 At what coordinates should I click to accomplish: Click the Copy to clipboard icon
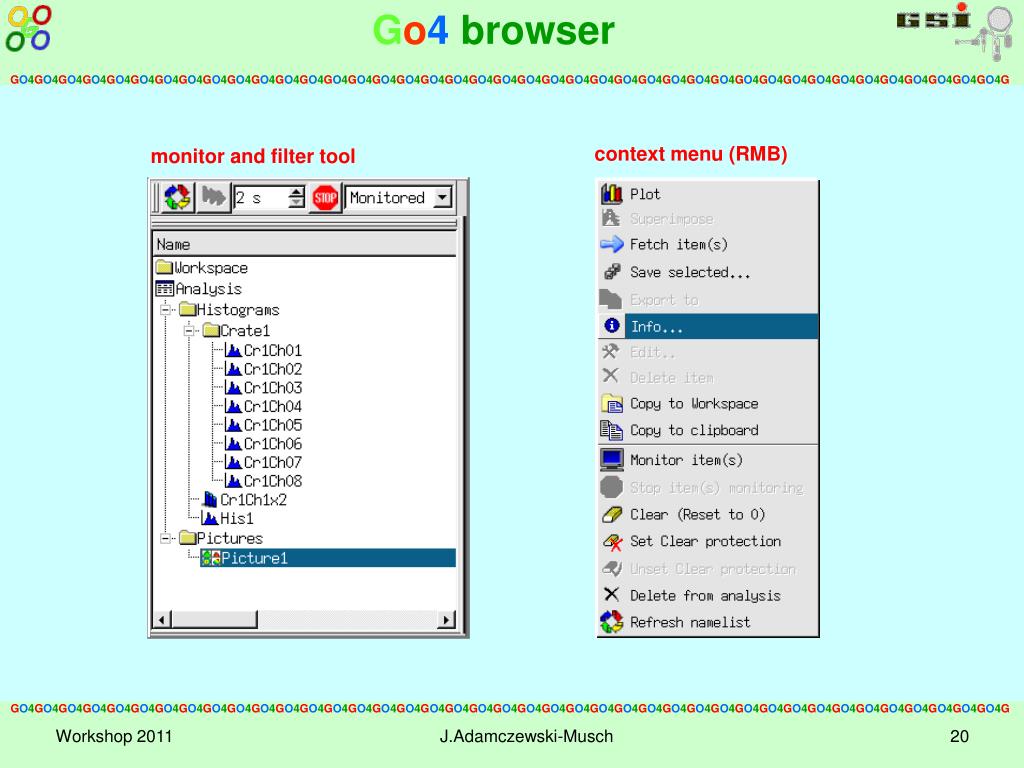[x=612, y=430]
